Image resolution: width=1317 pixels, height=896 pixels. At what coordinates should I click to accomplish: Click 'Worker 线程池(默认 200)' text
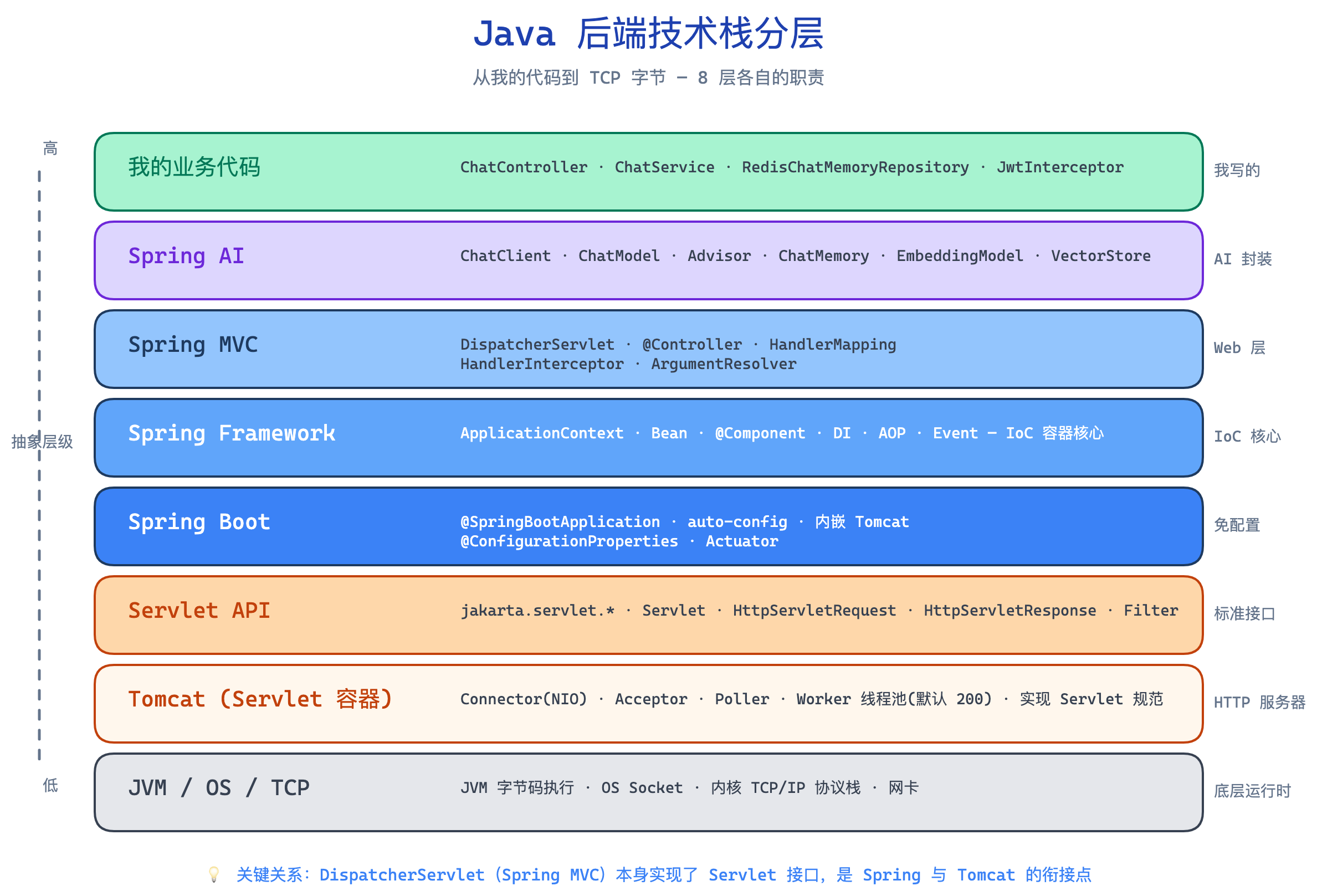[894, 699]
